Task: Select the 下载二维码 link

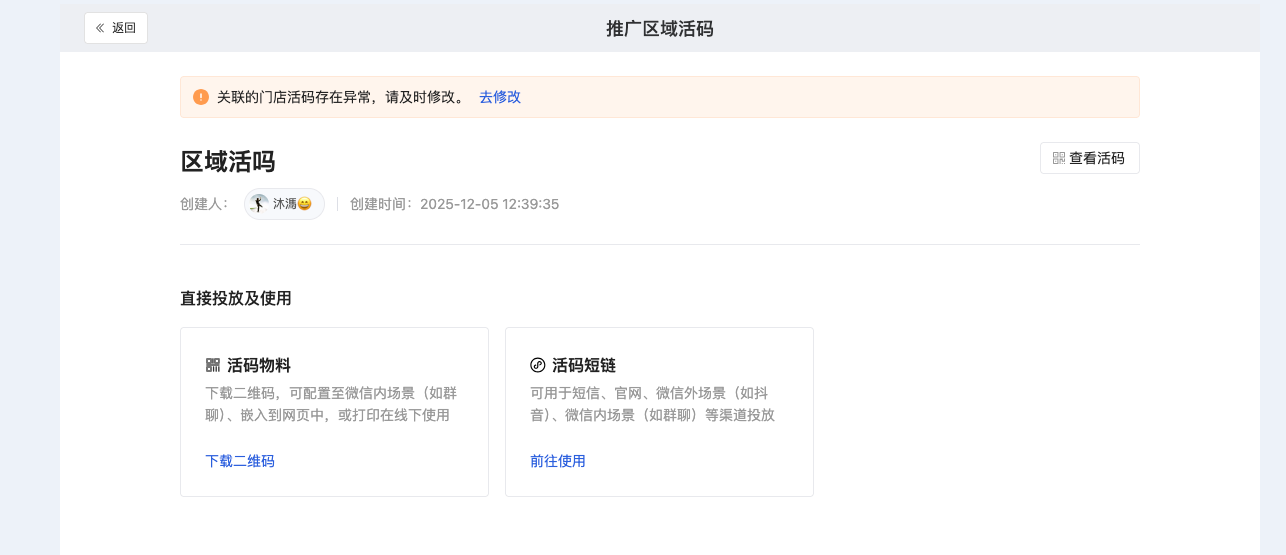Action: (x=240, y=461)
